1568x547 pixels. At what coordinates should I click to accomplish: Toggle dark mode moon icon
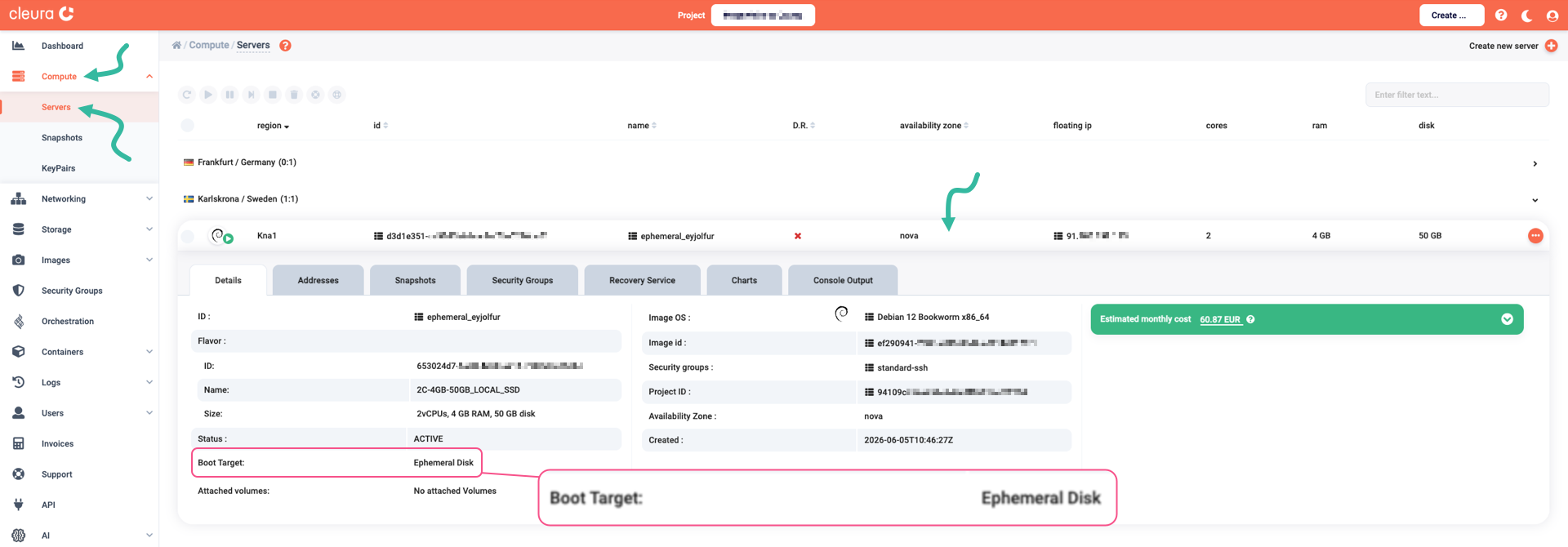point(1526,16)
